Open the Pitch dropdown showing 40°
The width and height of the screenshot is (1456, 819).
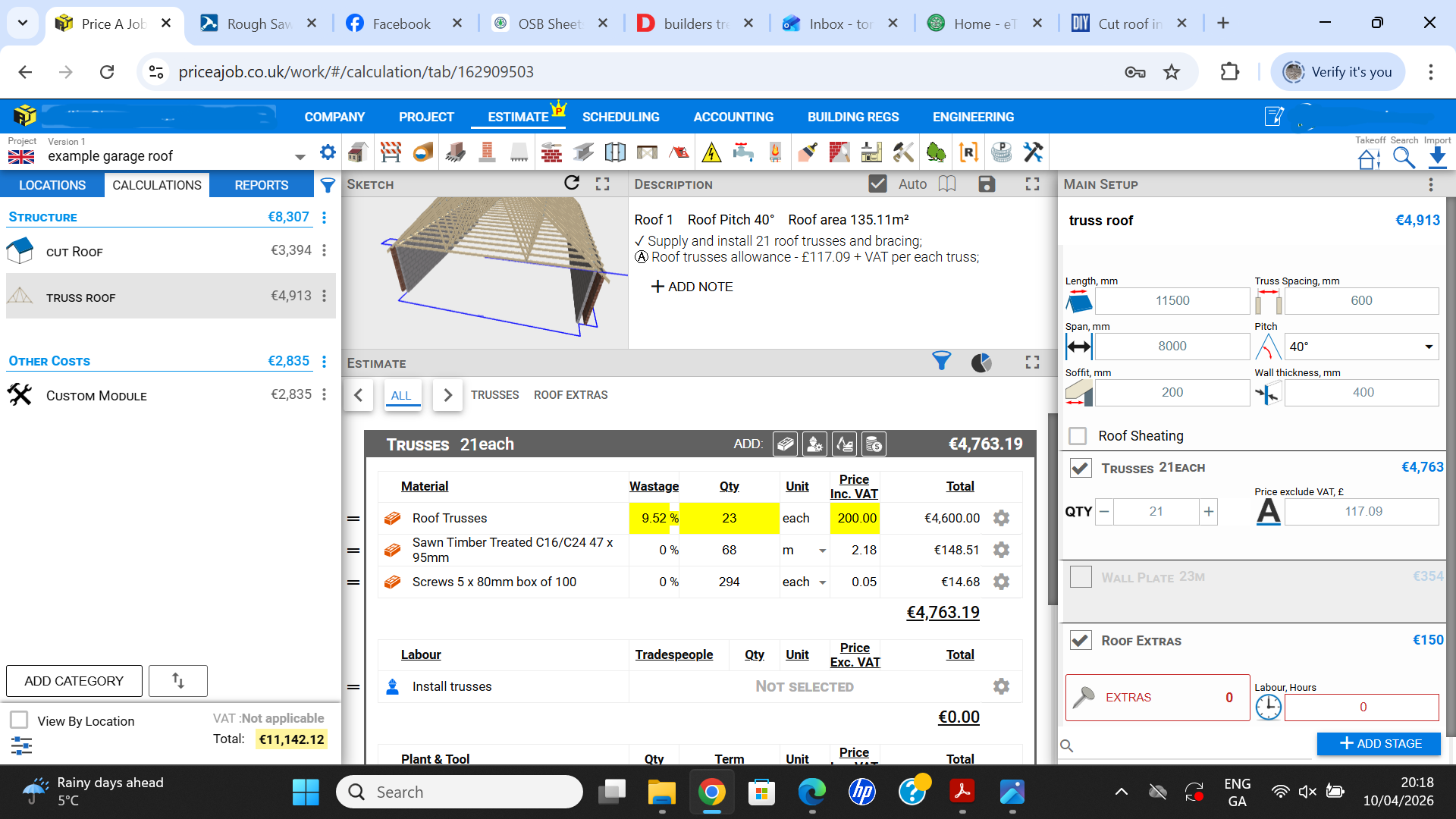point(1428,347)
